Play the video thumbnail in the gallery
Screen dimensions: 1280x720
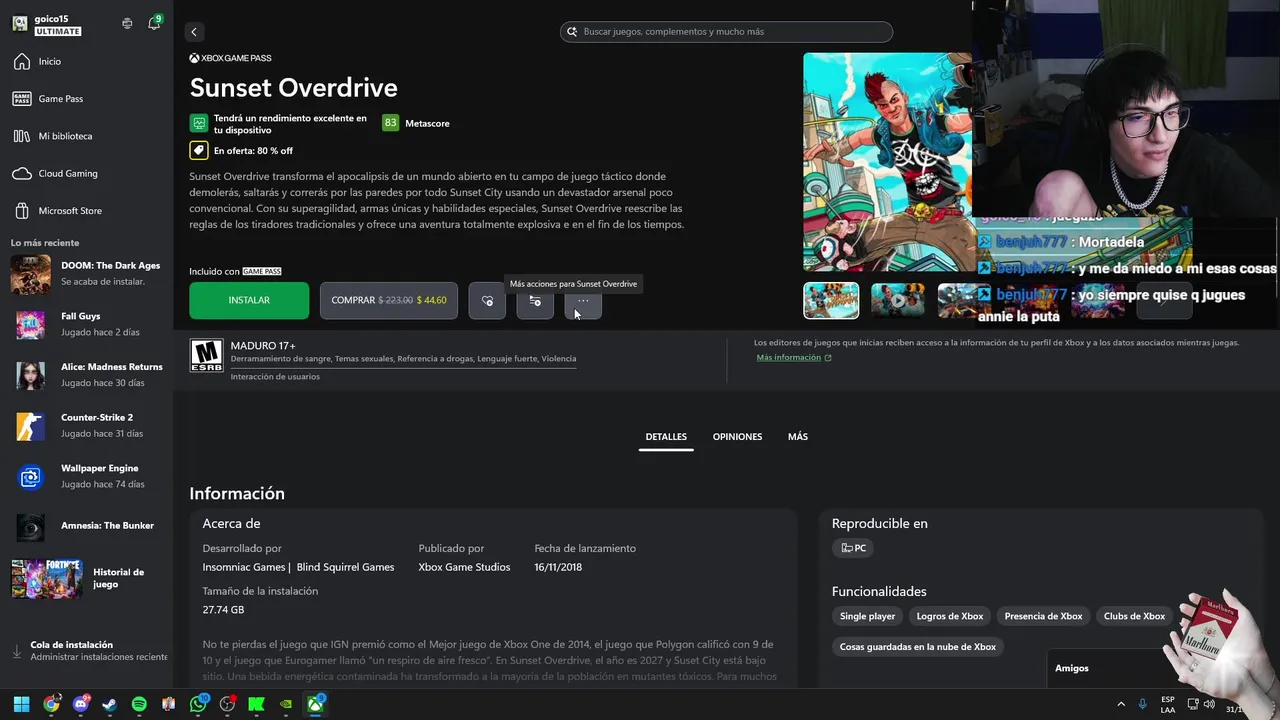point(897,301)
